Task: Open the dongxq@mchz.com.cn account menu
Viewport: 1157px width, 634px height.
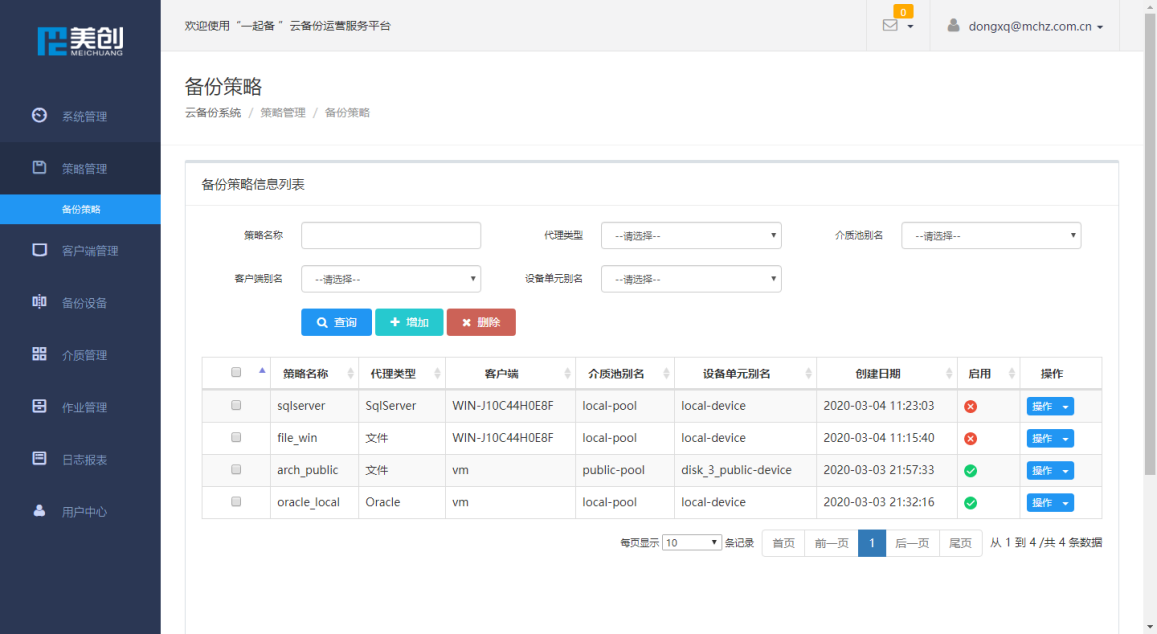Action: pos(1036,27)
